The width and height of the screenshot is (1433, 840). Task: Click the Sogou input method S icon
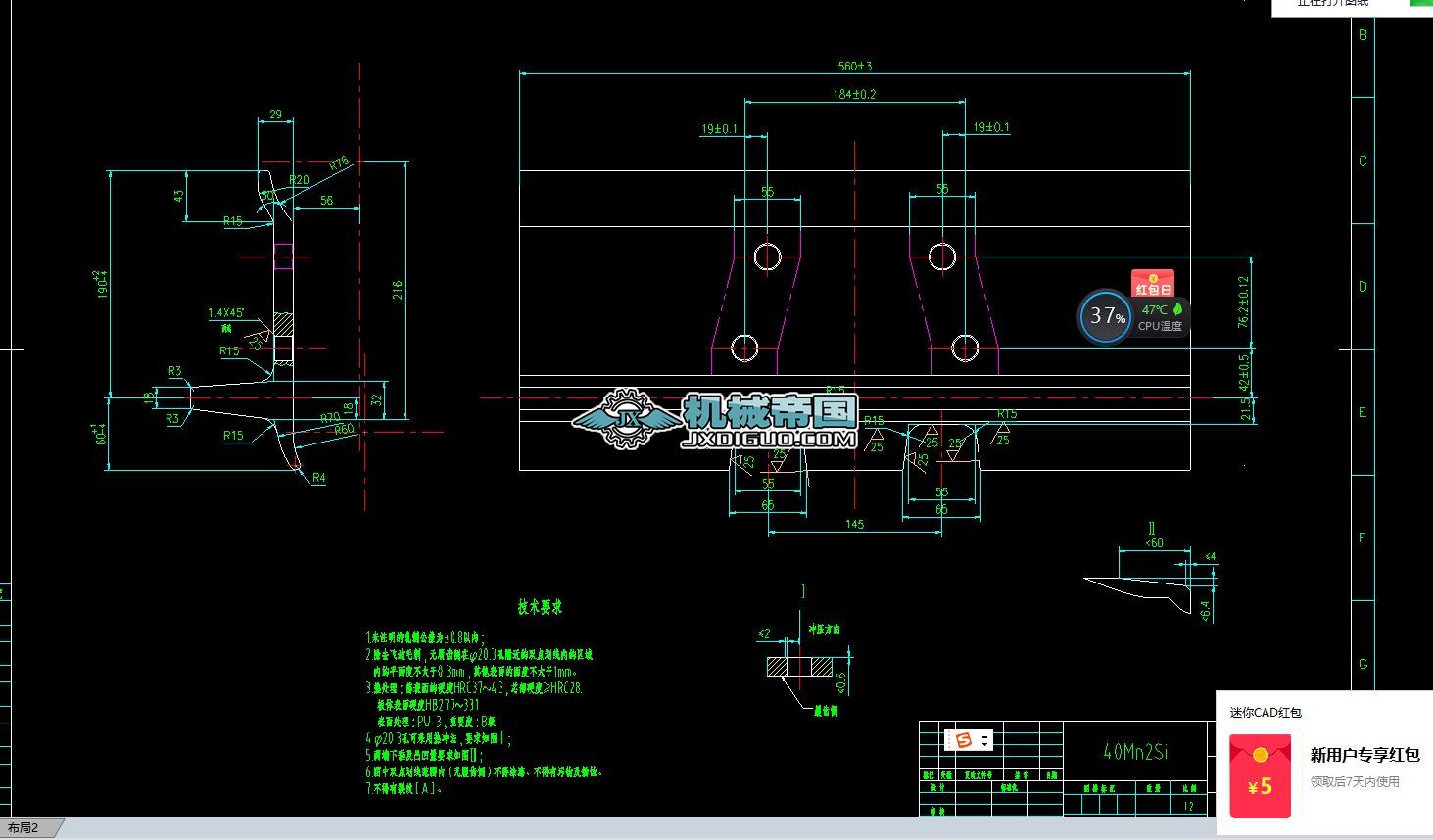click(964, 740)
